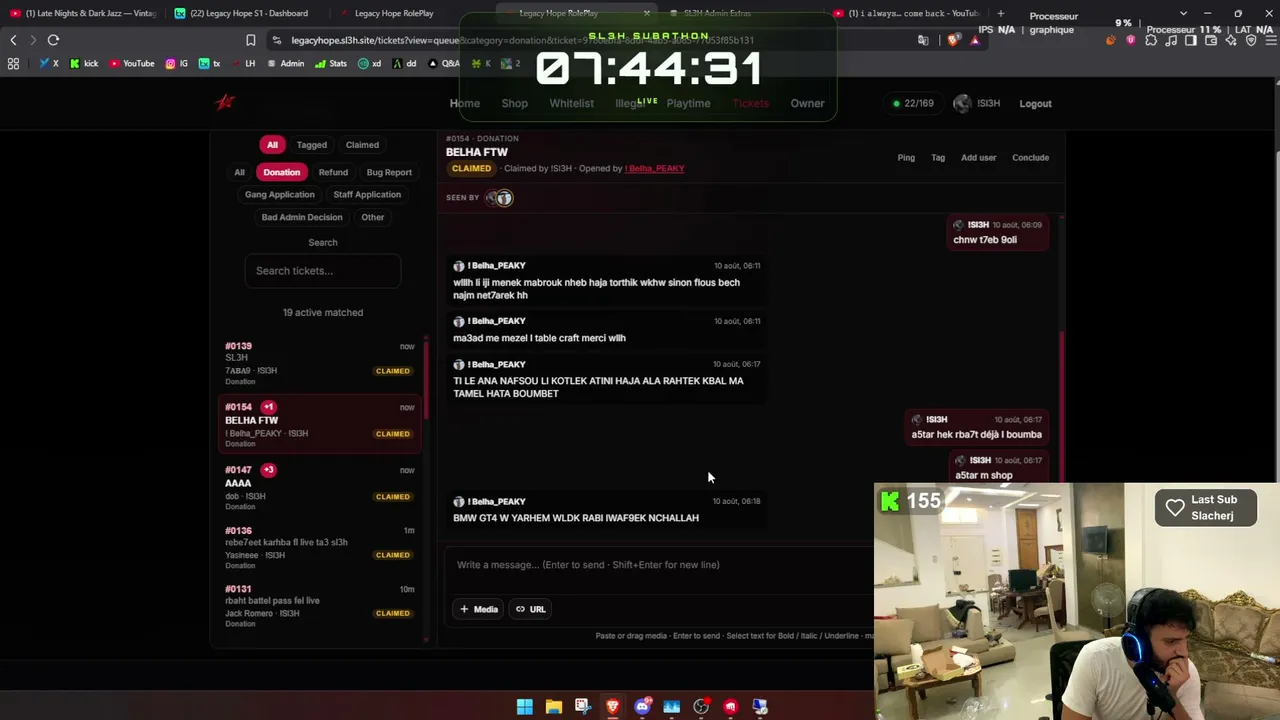This screenshot has height=720, width=1280.
Task: Select the Donation category filter
Action: click(281, 172)
